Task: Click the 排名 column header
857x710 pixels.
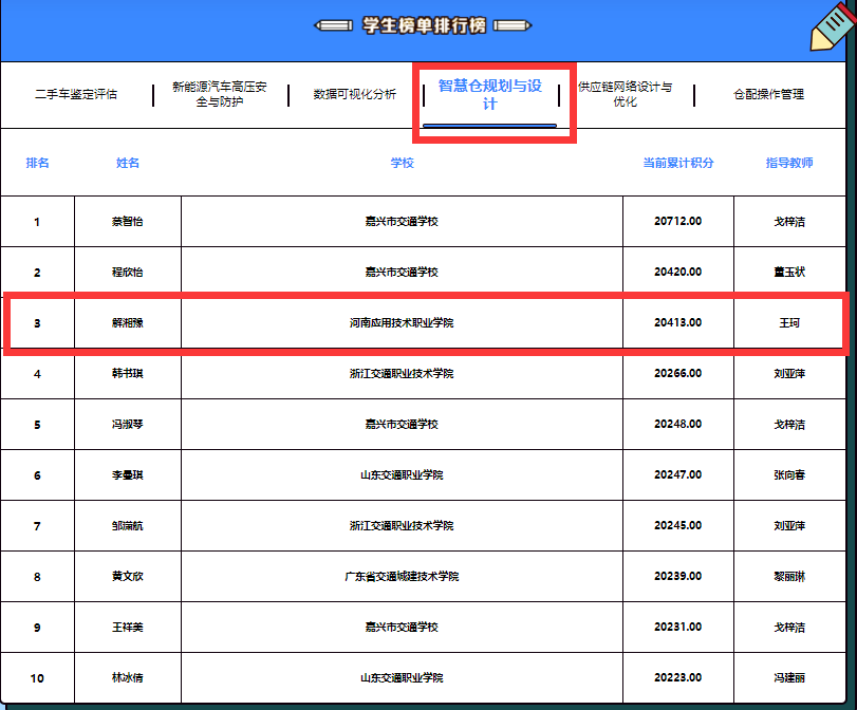Action: click(x=37, y=163)
